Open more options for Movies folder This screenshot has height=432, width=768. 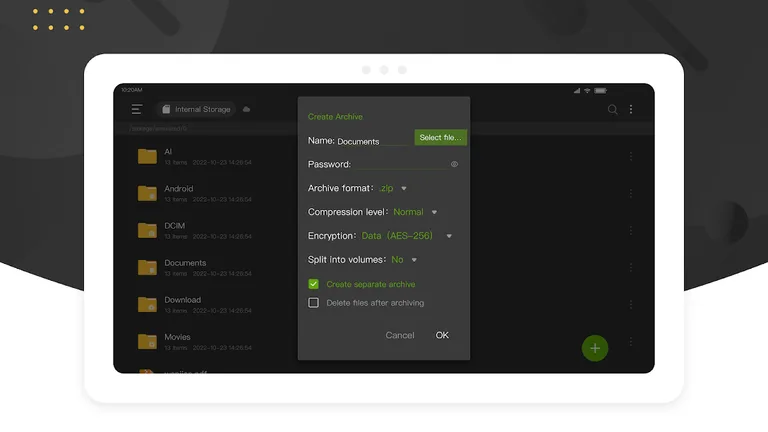[x=631, y=341]
